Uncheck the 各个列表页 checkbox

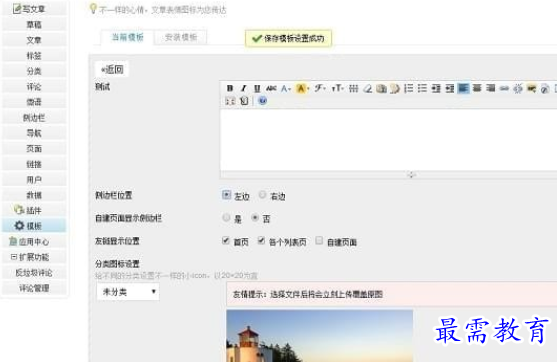pyautogui.click(x=261, y=241)
